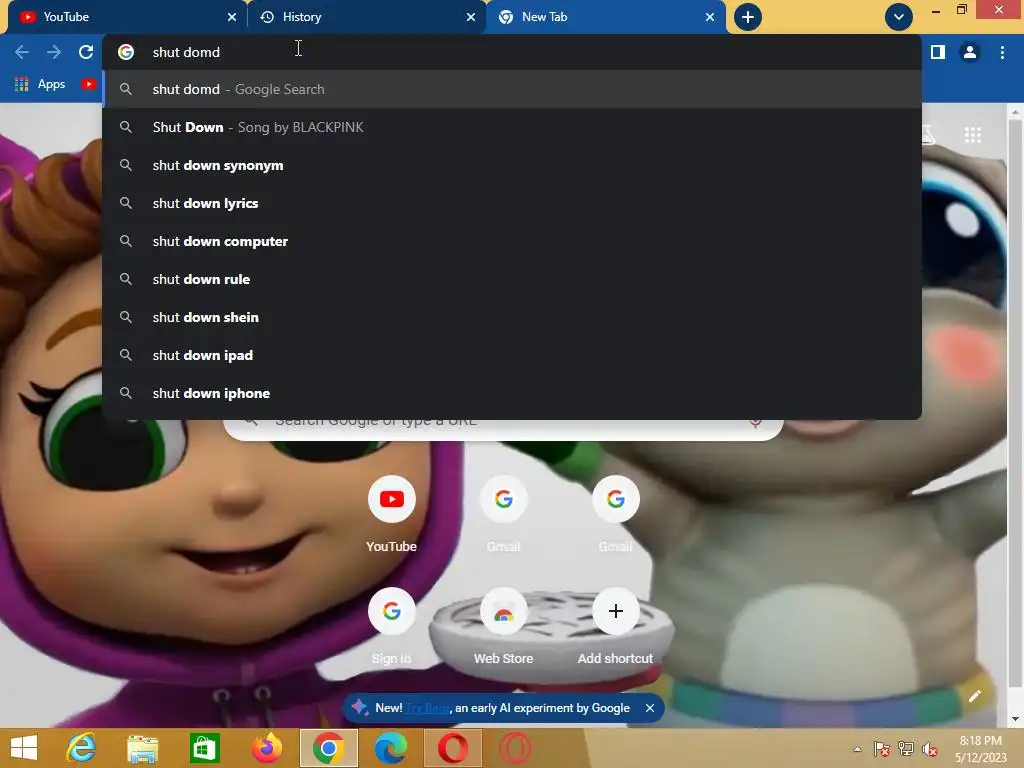Open the solid red Opera taskbar icon

click(x=453, y=748)
